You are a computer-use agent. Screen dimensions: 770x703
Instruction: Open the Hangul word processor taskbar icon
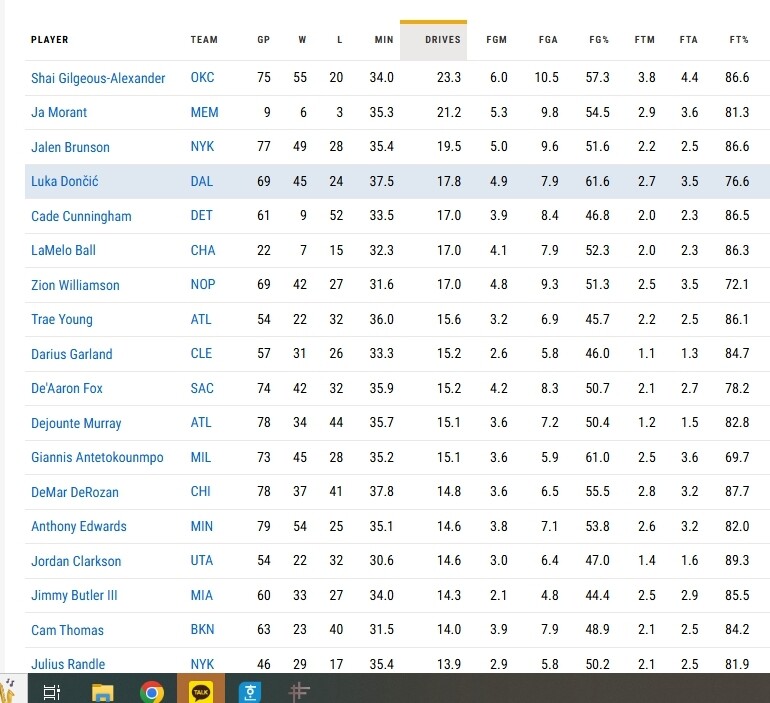[250, 692]
